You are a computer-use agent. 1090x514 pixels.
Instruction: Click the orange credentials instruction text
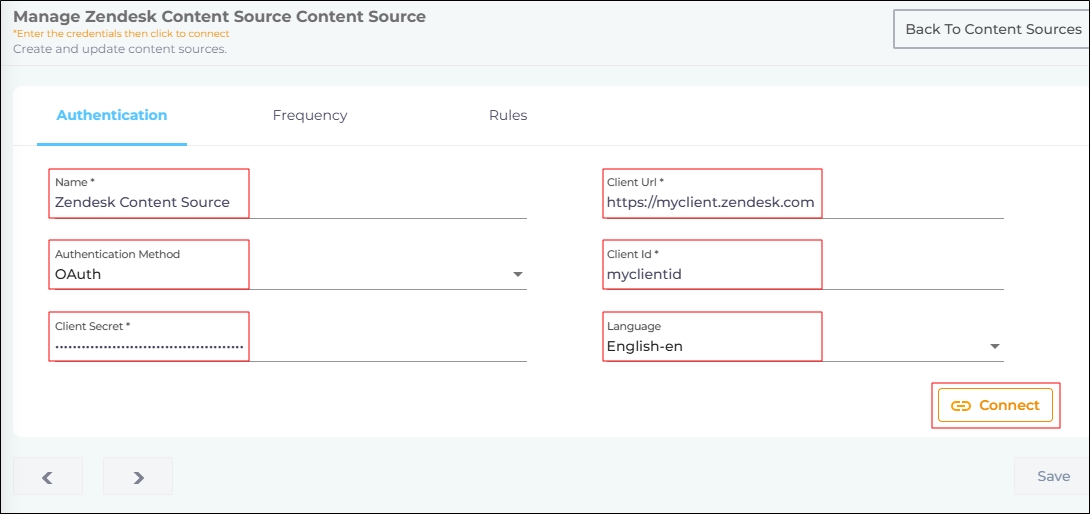(121, 34)
